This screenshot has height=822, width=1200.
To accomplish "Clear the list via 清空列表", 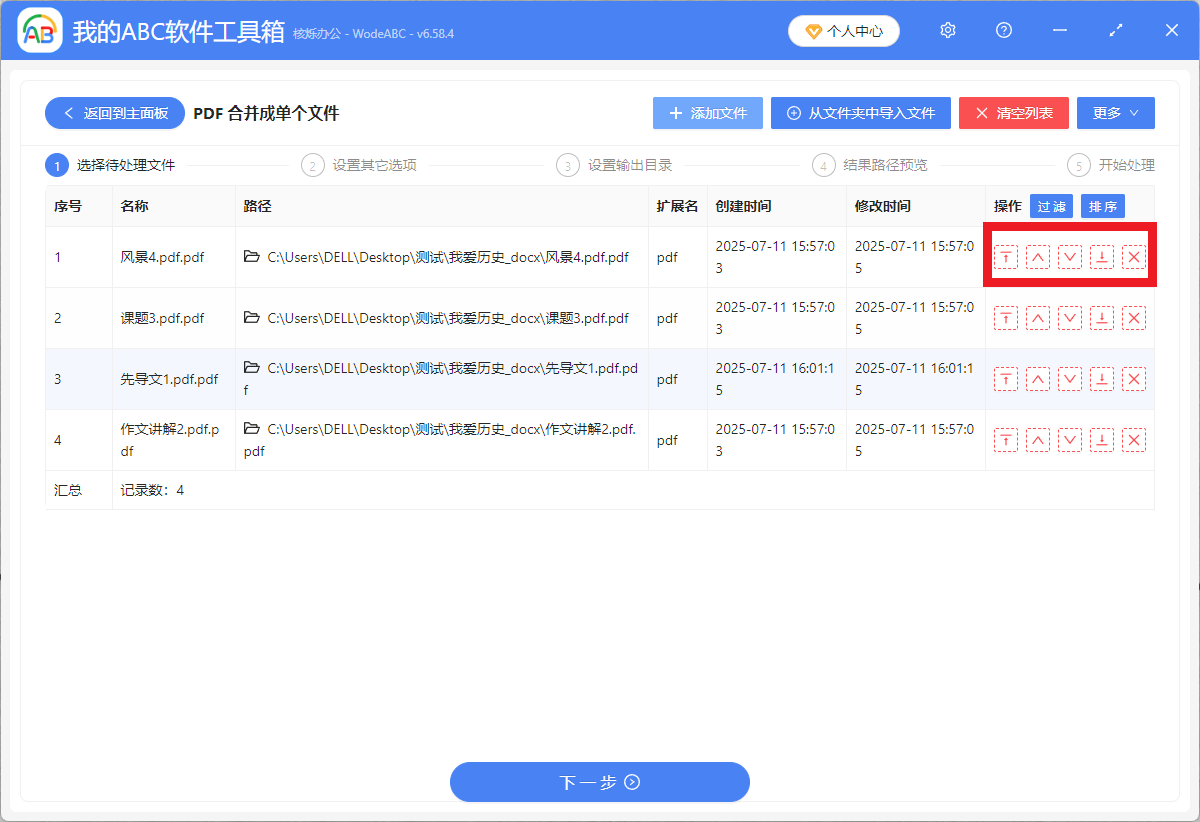I will point(1013,113).
